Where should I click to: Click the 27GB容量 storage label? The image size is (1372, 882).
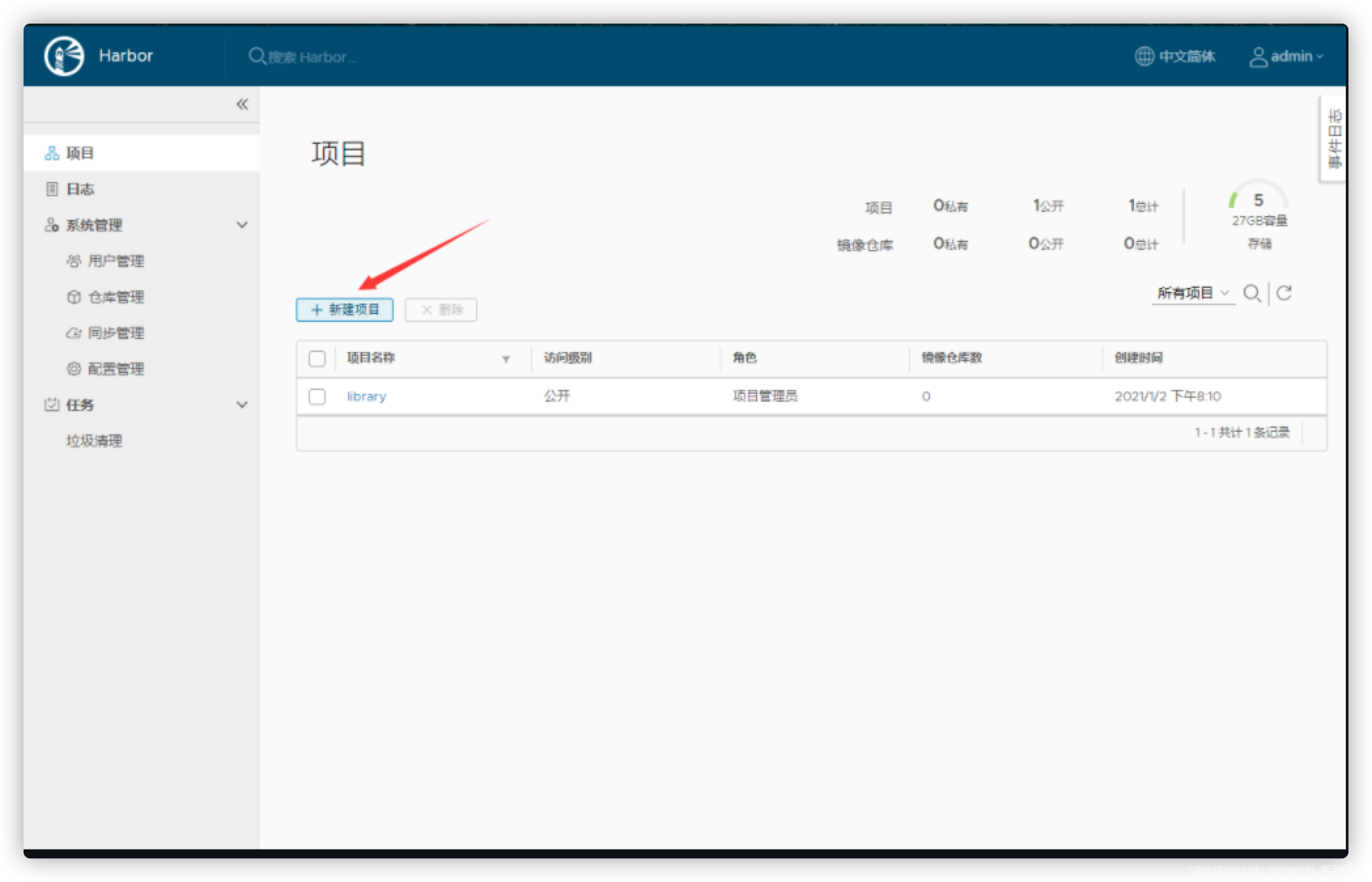pos(1260,220)
